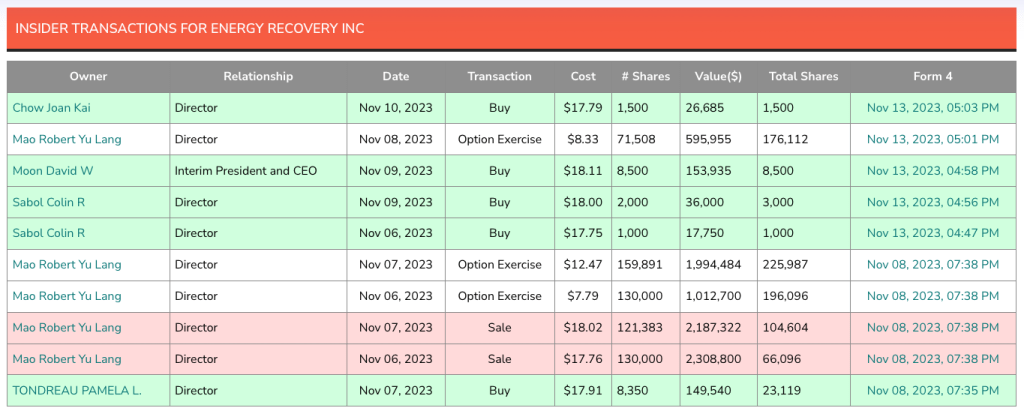Click the Insider Transactions for Energy Recovery Inc title
1024x411 pixels.
click(x=189, y=29)
